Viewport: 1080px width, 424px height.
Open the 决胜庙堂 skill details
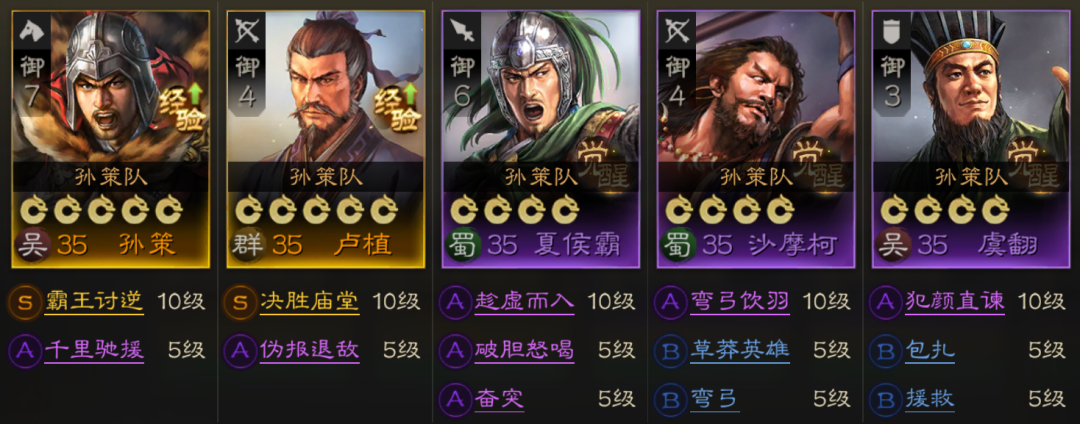click(309, 301)
